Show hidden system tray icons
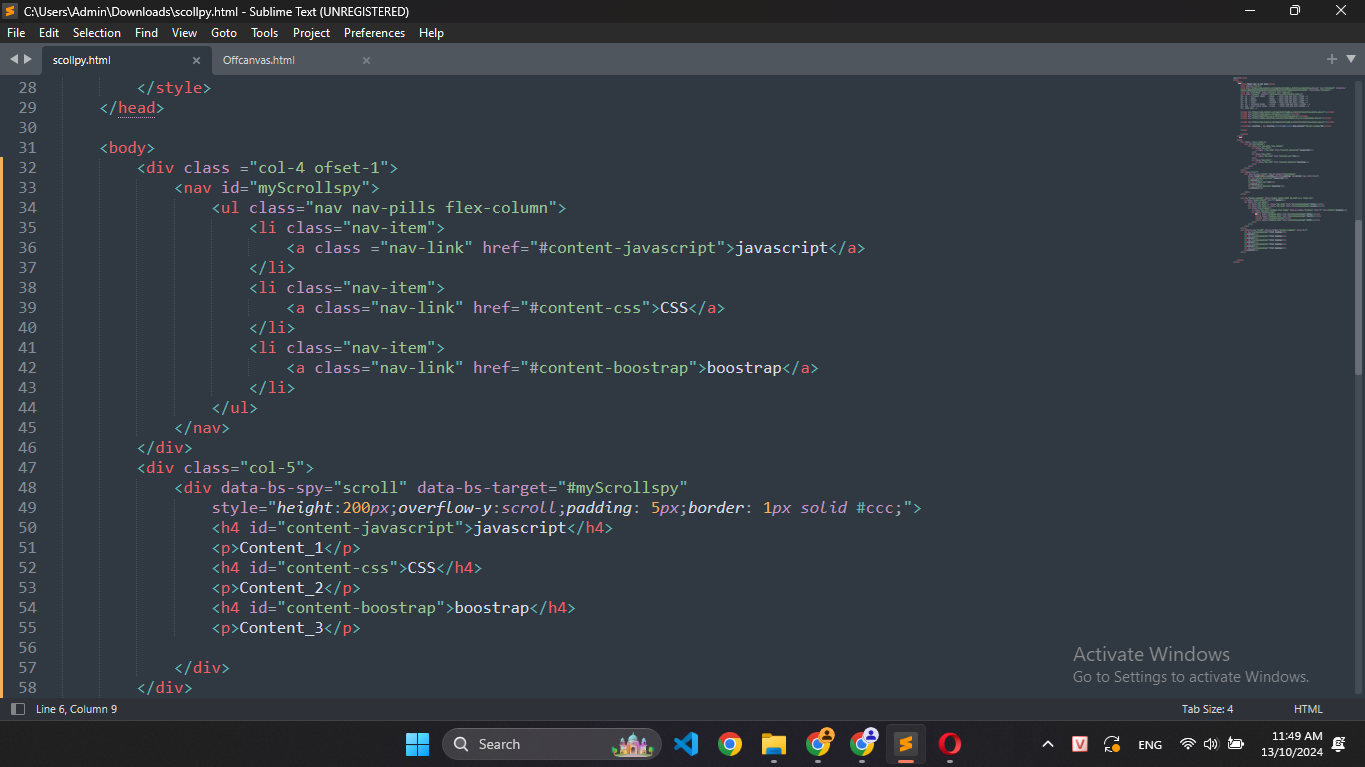Image resolution: width=1365 pixels, height=767 pixels. (x=1048, y=744)
